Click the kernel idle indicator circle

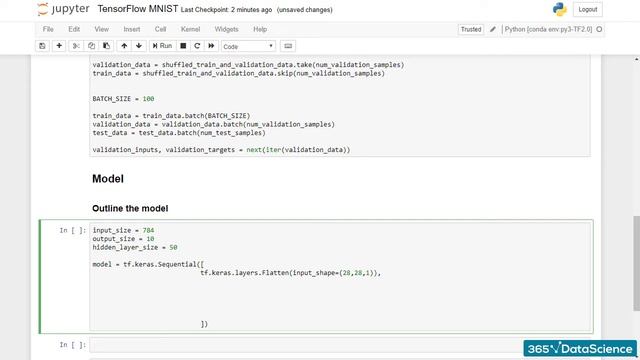tap(599, 29)
